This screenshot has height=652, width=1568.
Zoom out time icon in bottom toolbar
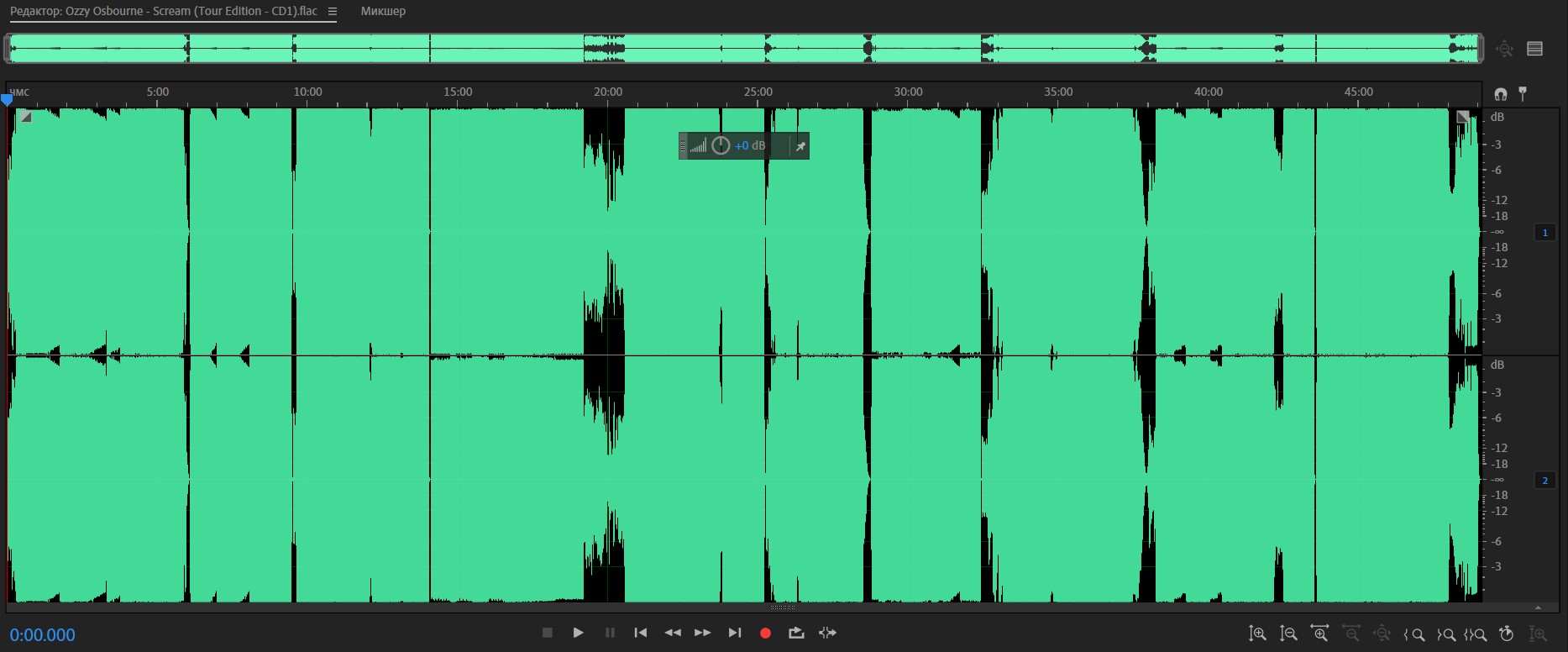1350,634
